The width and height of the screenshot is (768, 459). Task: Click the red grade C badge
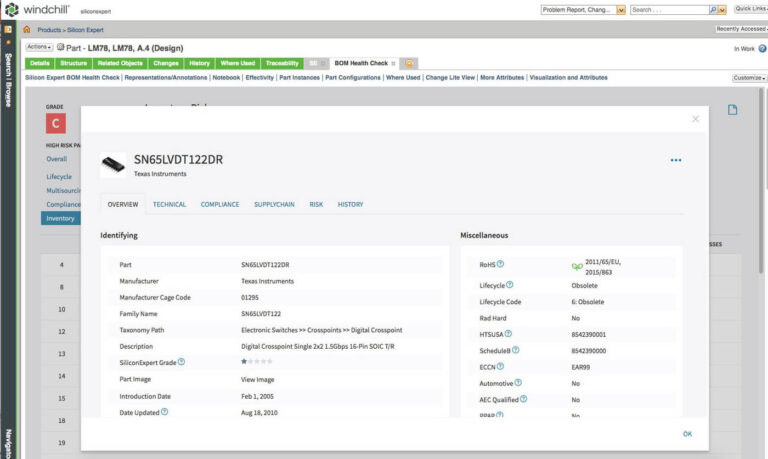click(56, 123)
